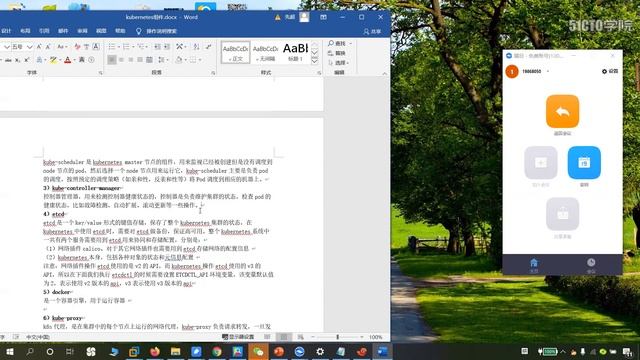Select the 标题 1 style
Screen dimensions: 640x360
pos(295,52)
